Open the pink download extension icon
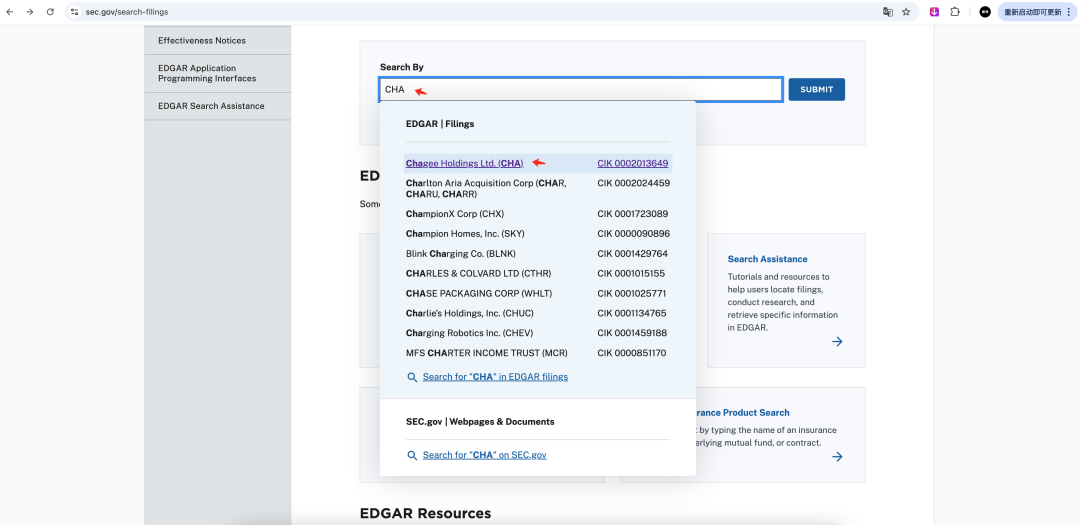Screen dimensions: 1080x525 click(934, 12)
